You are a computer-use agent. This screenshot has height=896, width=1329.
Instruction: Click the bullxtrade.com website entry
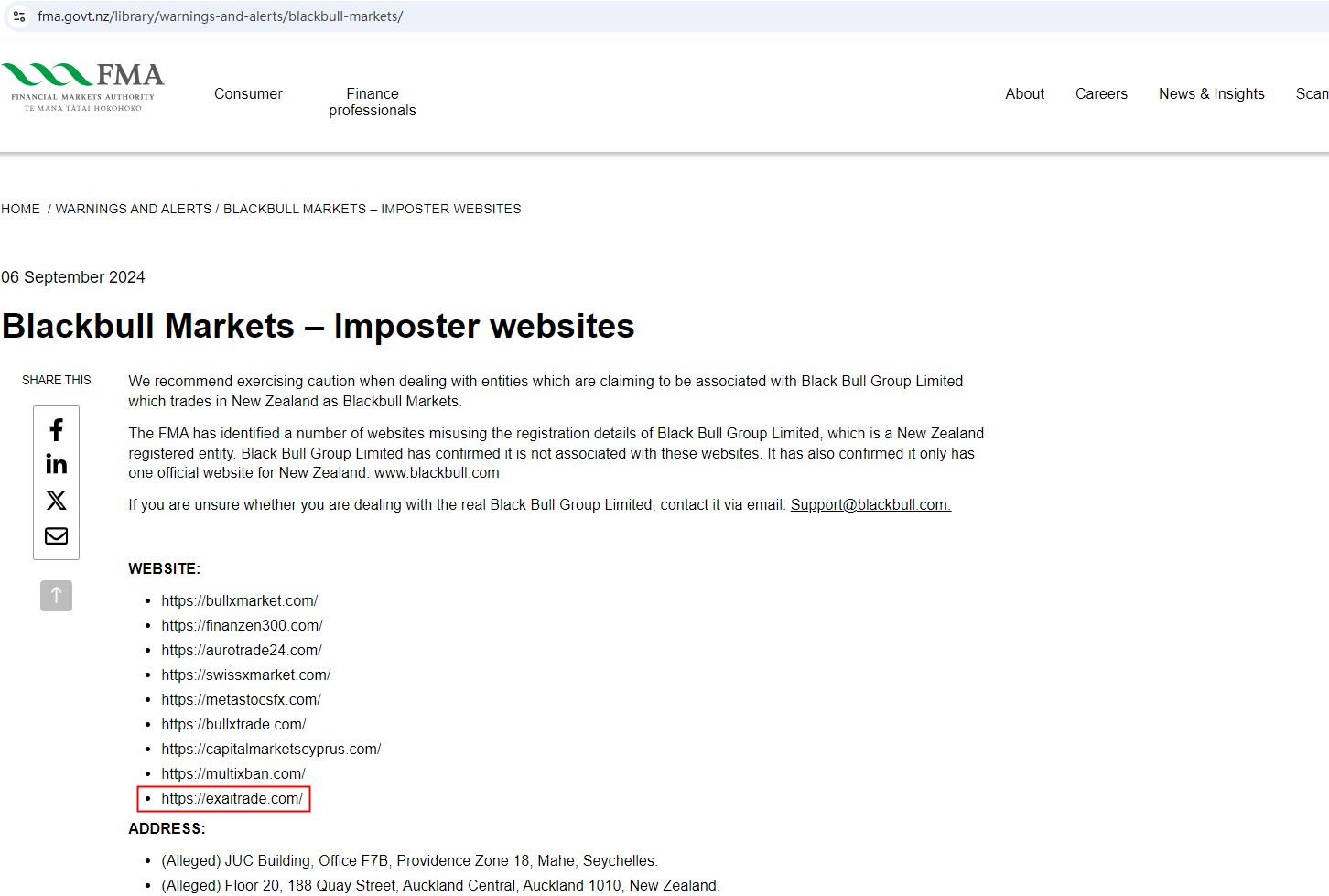pos(234,724)
